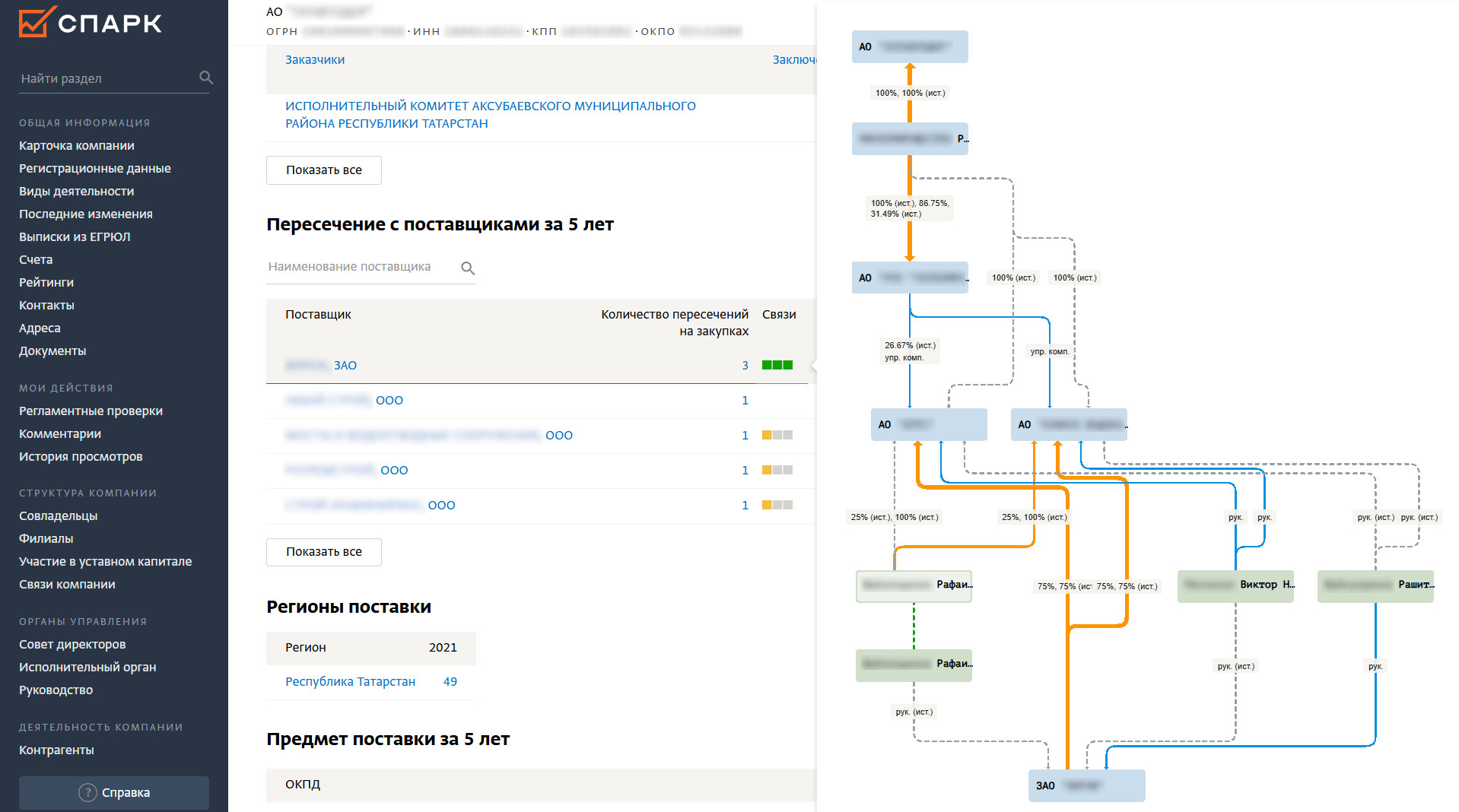Click the supplier name search magnifier icon
This screenshot has height=812, width=1459.
(468, 268)
